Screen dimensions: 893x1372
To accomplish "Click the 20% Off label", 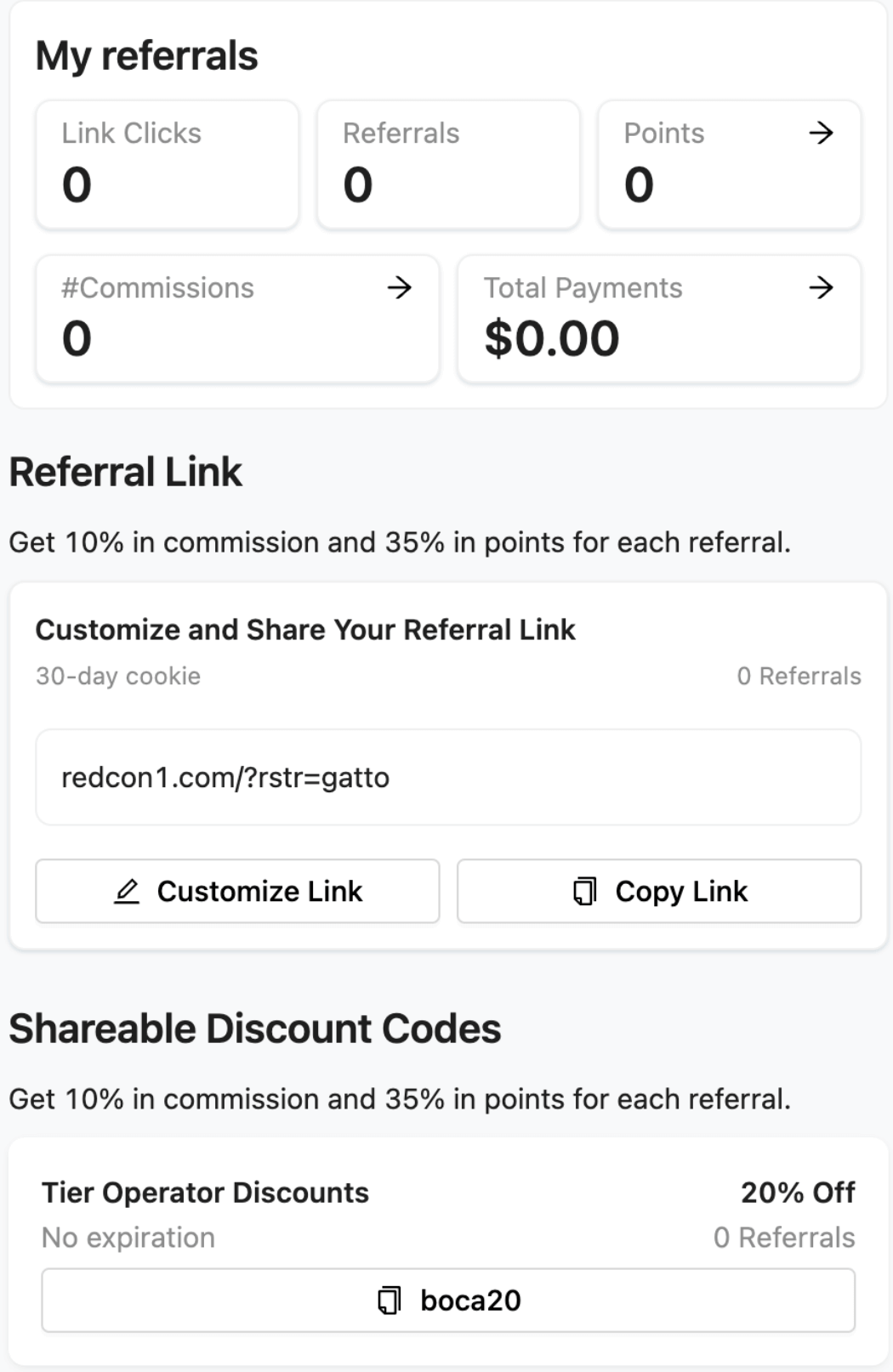I will pos(798,1193).
